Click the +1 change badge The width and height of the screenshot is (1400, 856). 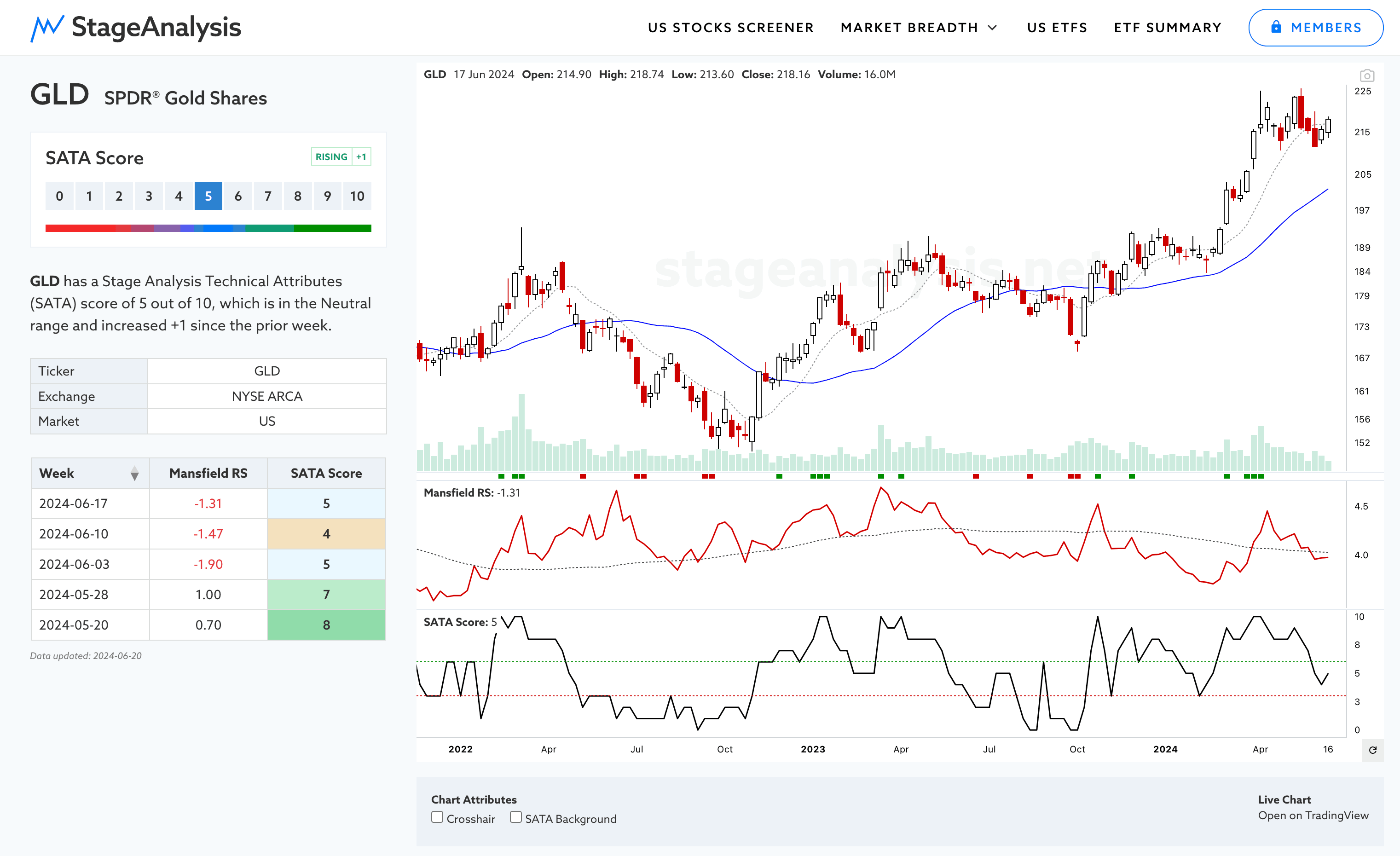point(361,157)
